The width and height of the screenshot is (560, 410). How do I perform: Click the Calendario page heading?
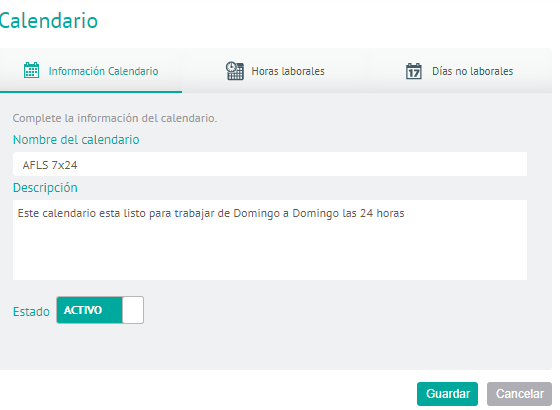coord(49,20)
